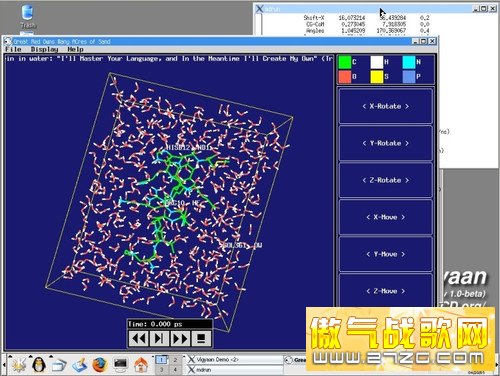This screenshot has width=500, height=376.
Task: Open the Help menu
Action: tap(75, 49)
